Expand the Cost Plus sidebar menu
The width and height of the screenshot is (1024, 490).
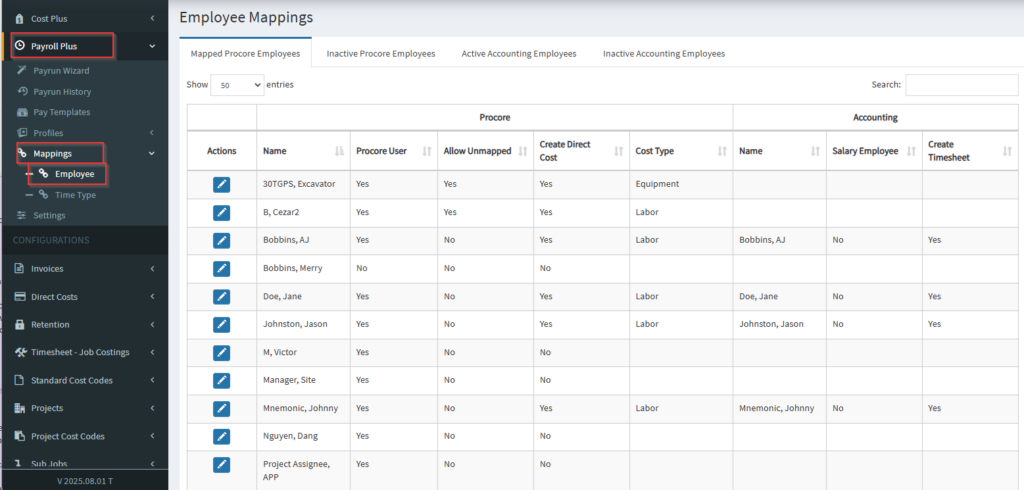84,18
